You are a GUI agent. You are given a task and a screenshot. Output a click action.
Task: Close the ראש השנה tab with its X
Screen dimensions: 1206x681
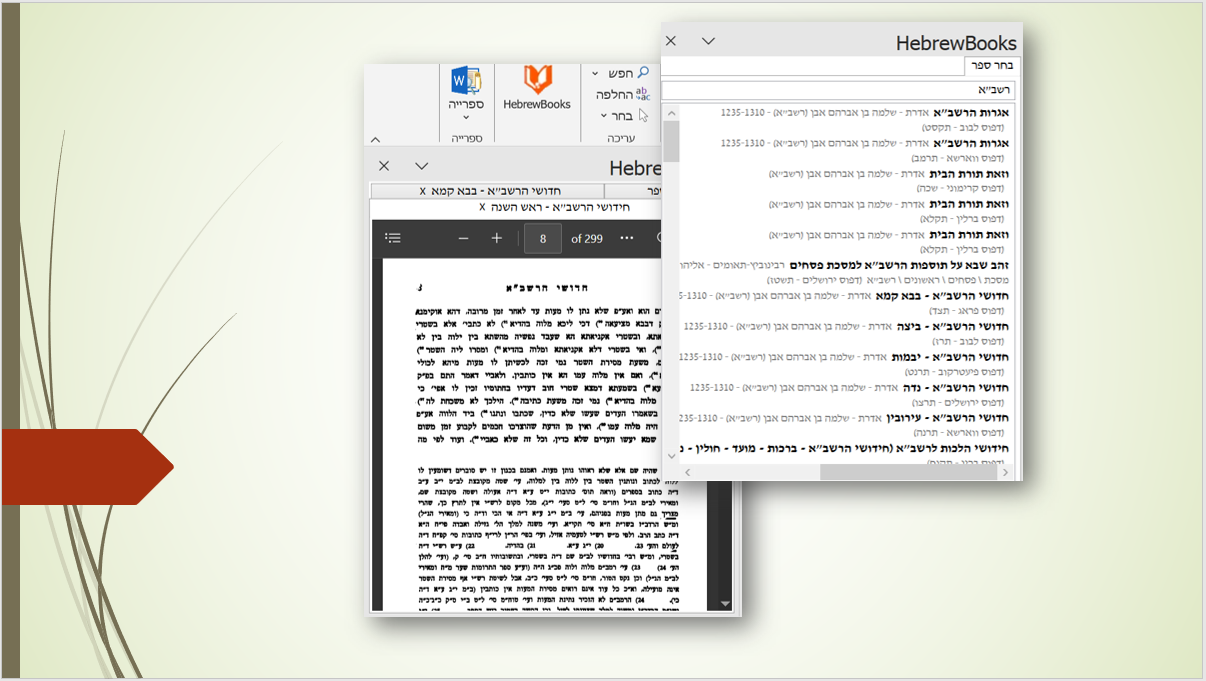(482, 207)
